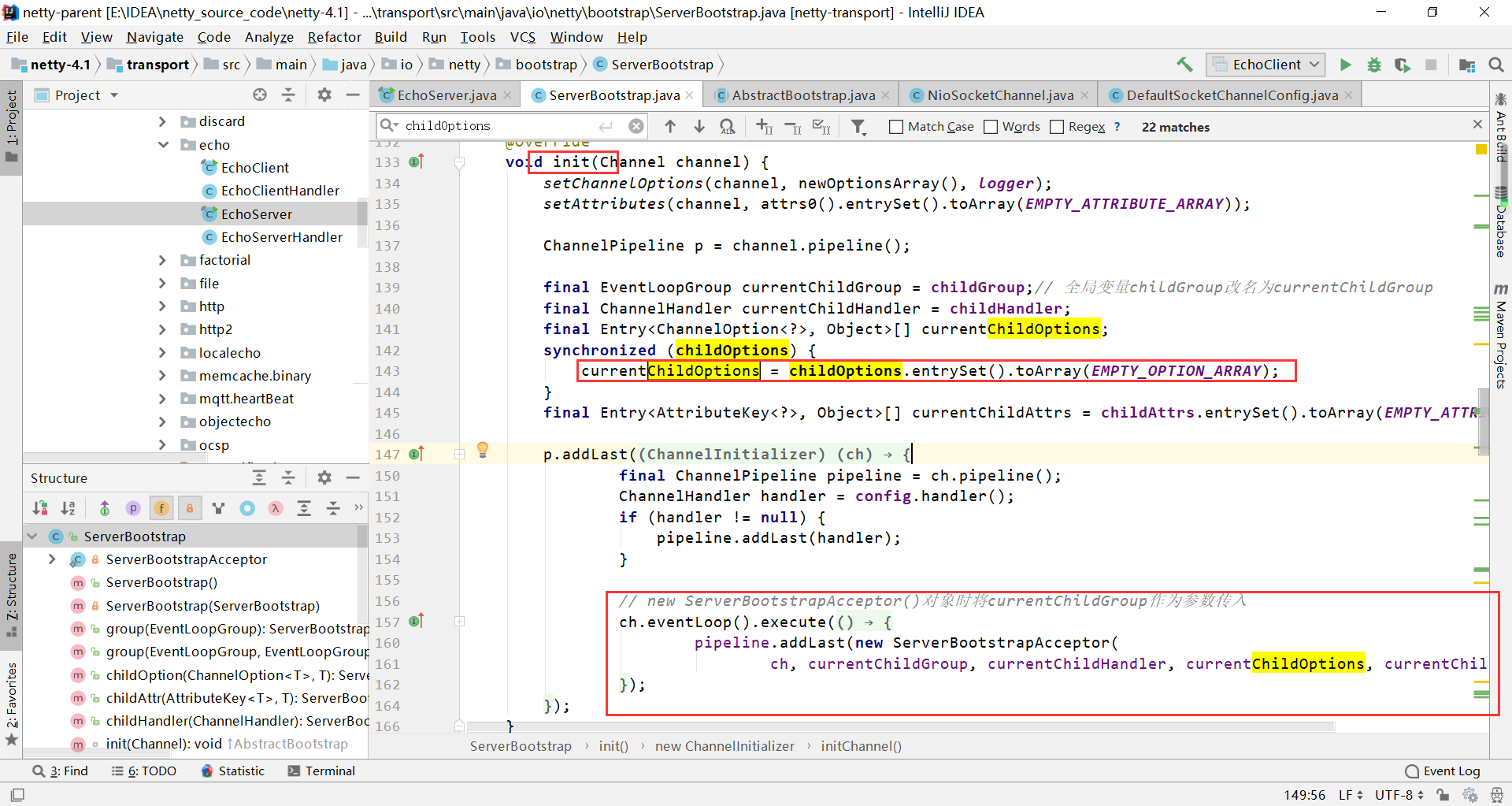Build the project with the hammer icon
Image resolution: width=1512 pixels, height=806 pixels.
pos(1184,65)
